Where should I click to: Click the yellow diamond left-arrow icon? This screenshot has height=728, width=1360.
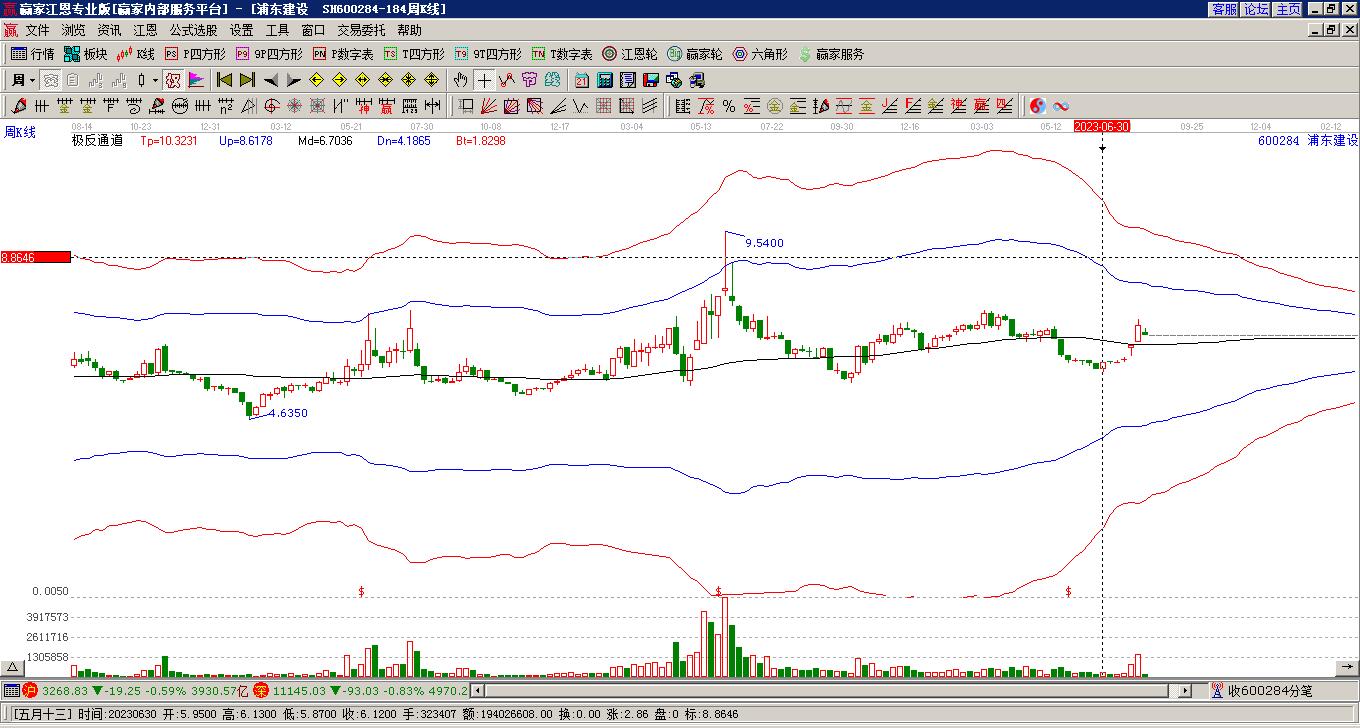point(316,80)
